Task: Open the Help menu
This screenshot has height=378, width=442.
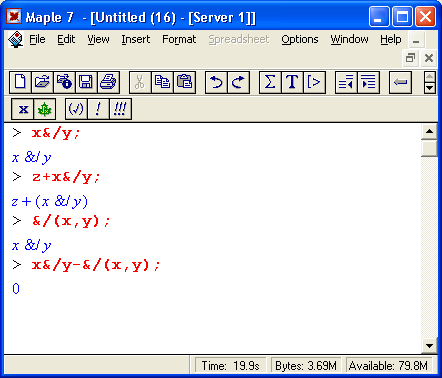Action: (391, 39)
